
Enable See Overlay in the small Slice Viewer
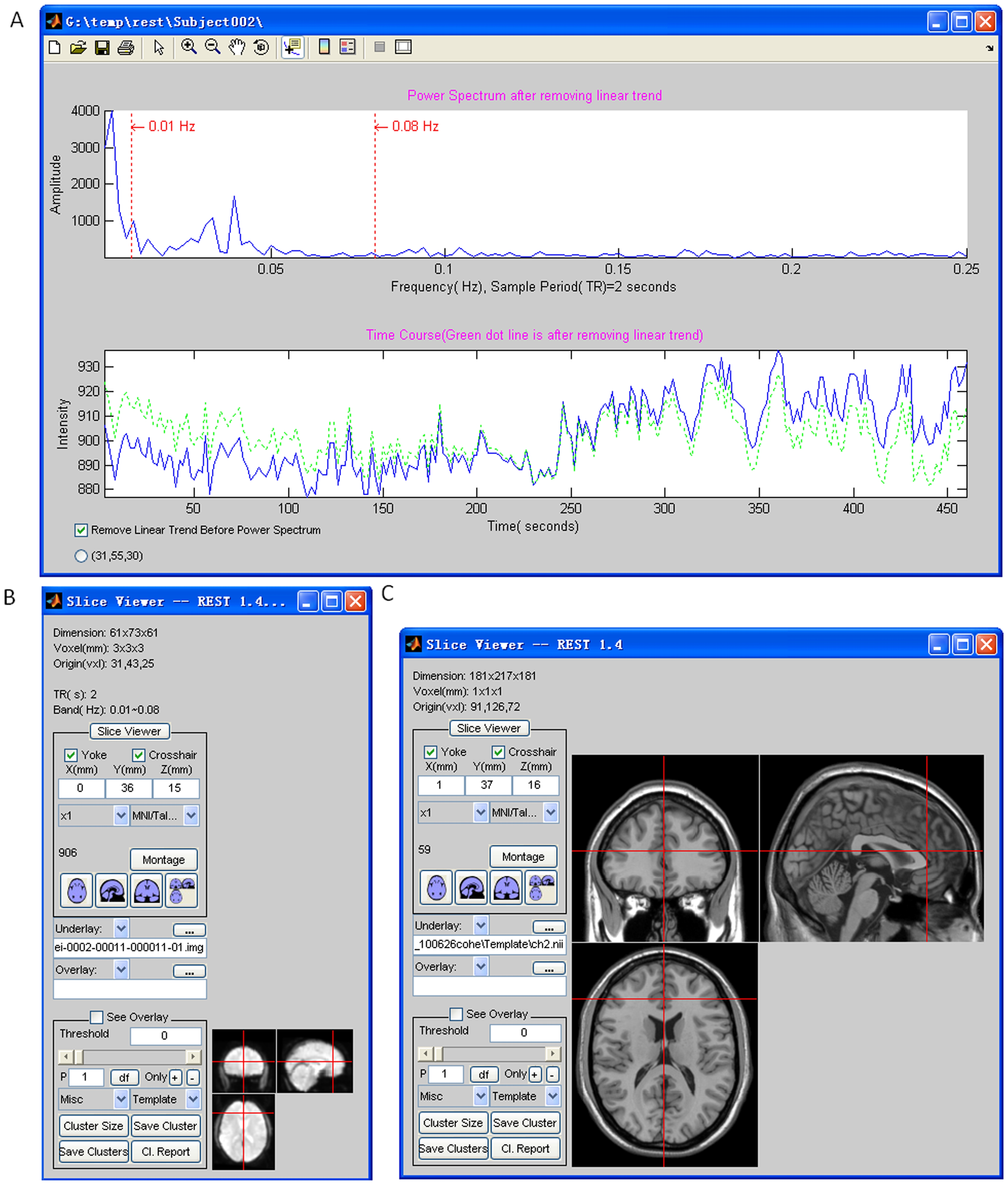pos(97,1017)
